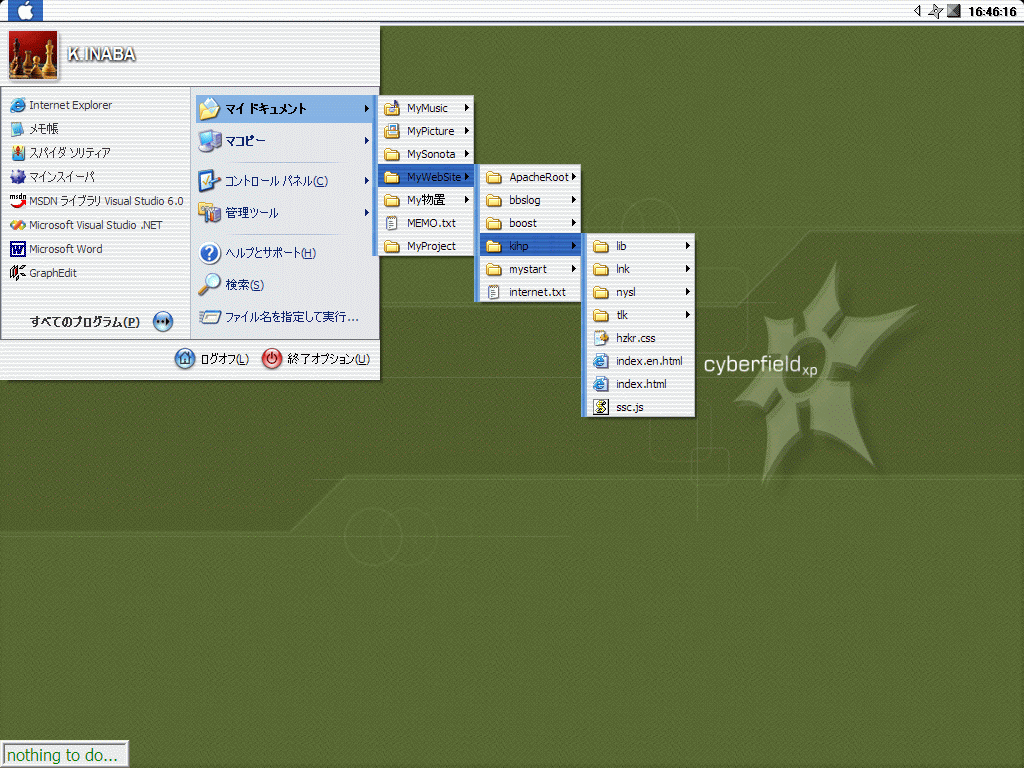
Task: Open index.html file
Action: click(641, 384)
